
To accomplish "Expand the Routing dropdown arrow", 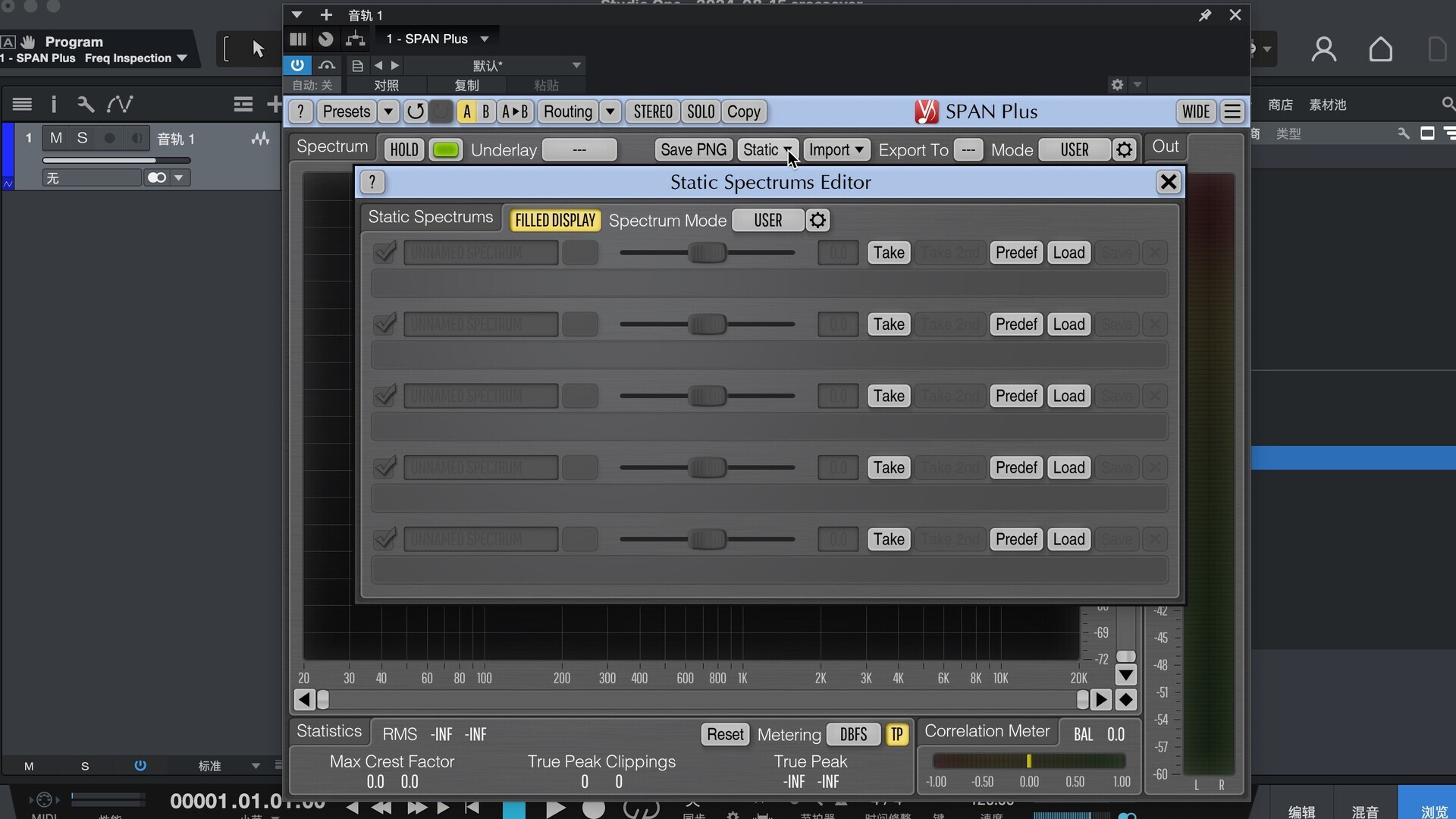I will (x=610, y=111).
